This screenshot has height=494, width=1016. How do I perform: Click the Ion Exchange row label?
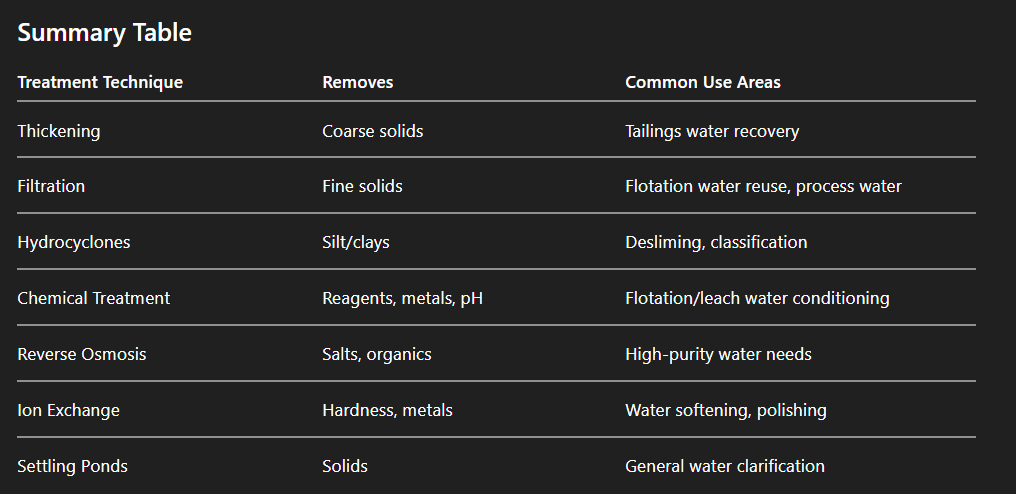click(x=68, y=410)
